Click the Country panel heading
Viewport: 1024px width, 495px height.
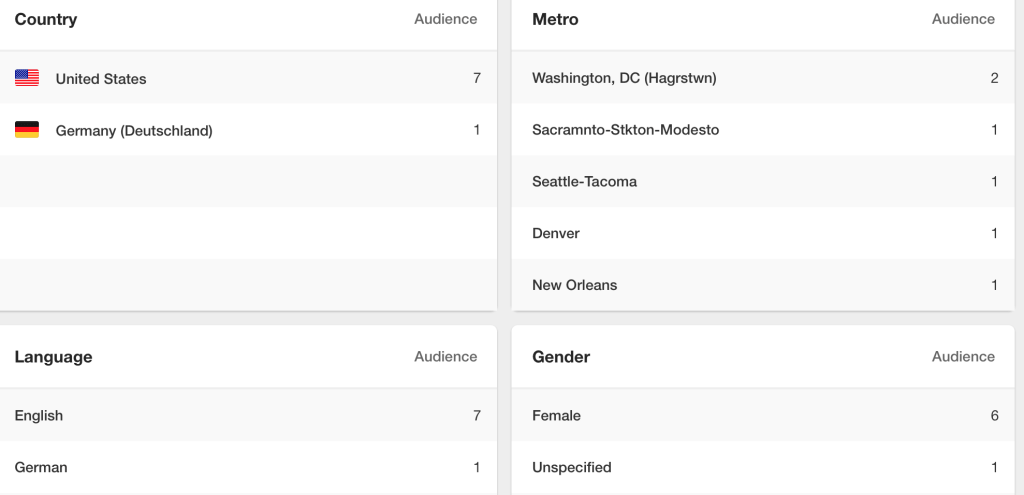(x=46, y=20)
